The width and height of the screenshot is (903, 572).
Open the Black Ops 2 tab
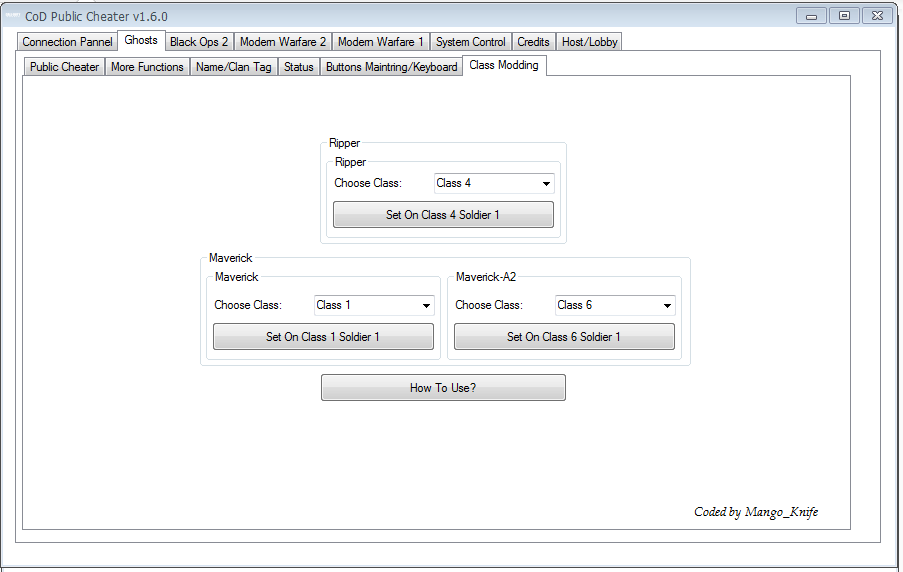click(199, 42)
